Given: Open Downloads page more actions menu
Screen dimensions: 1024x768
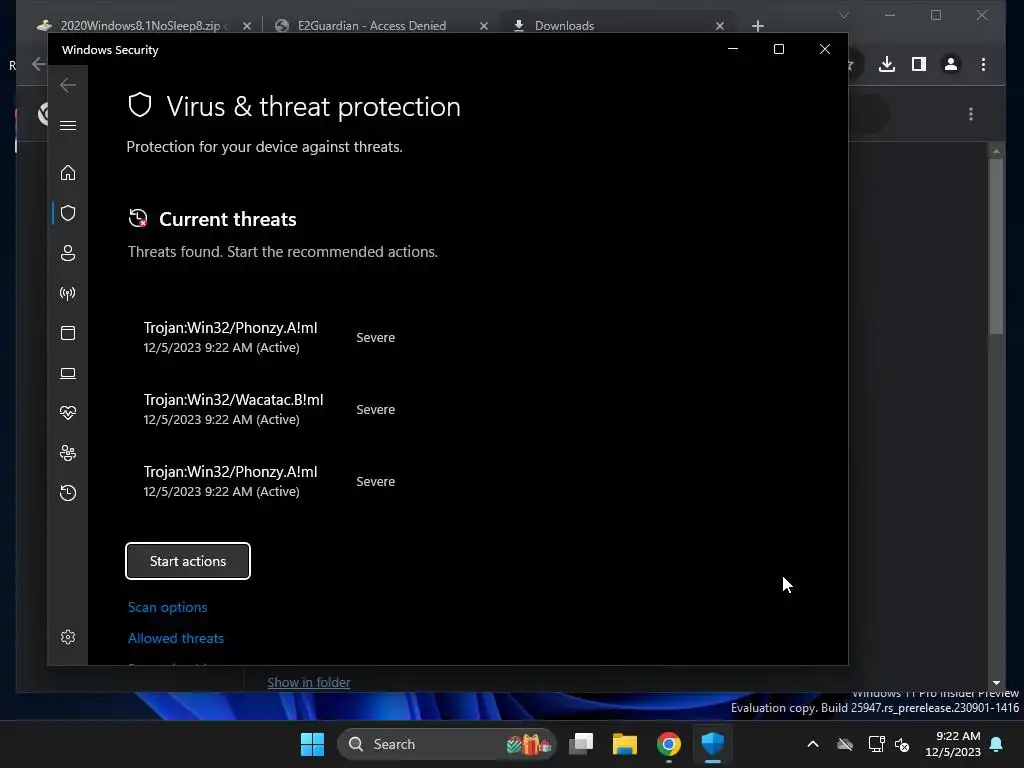Looking at the screenshot, I should click(x=971, y=114).
